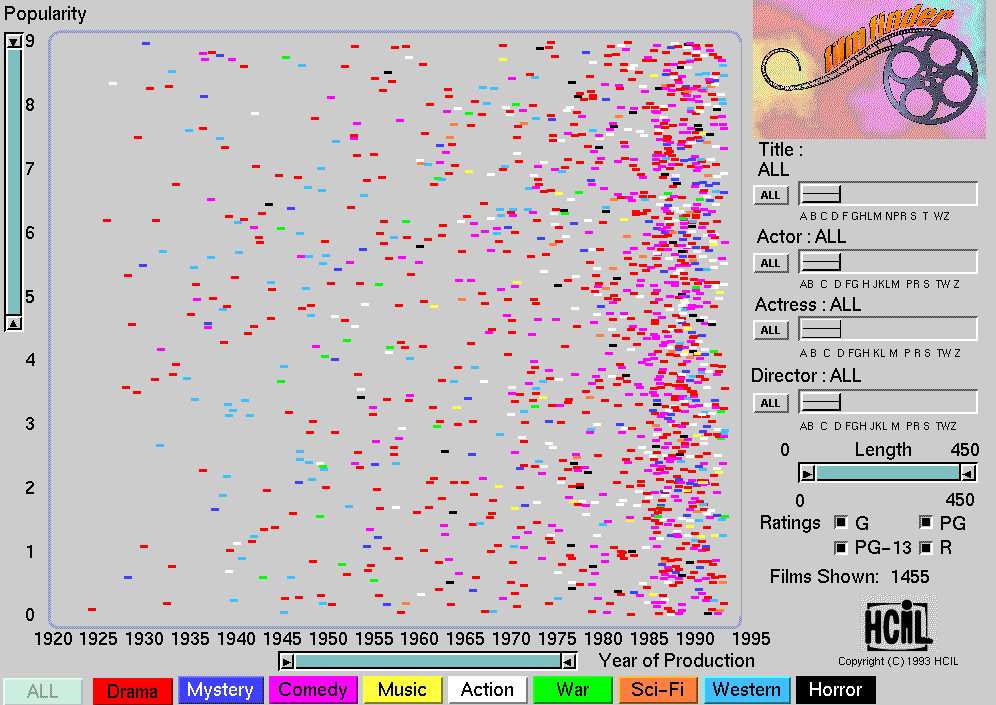Click the Year of Production axis label
Viewport: 996px width, 705px height.
(x=676, y=661)
